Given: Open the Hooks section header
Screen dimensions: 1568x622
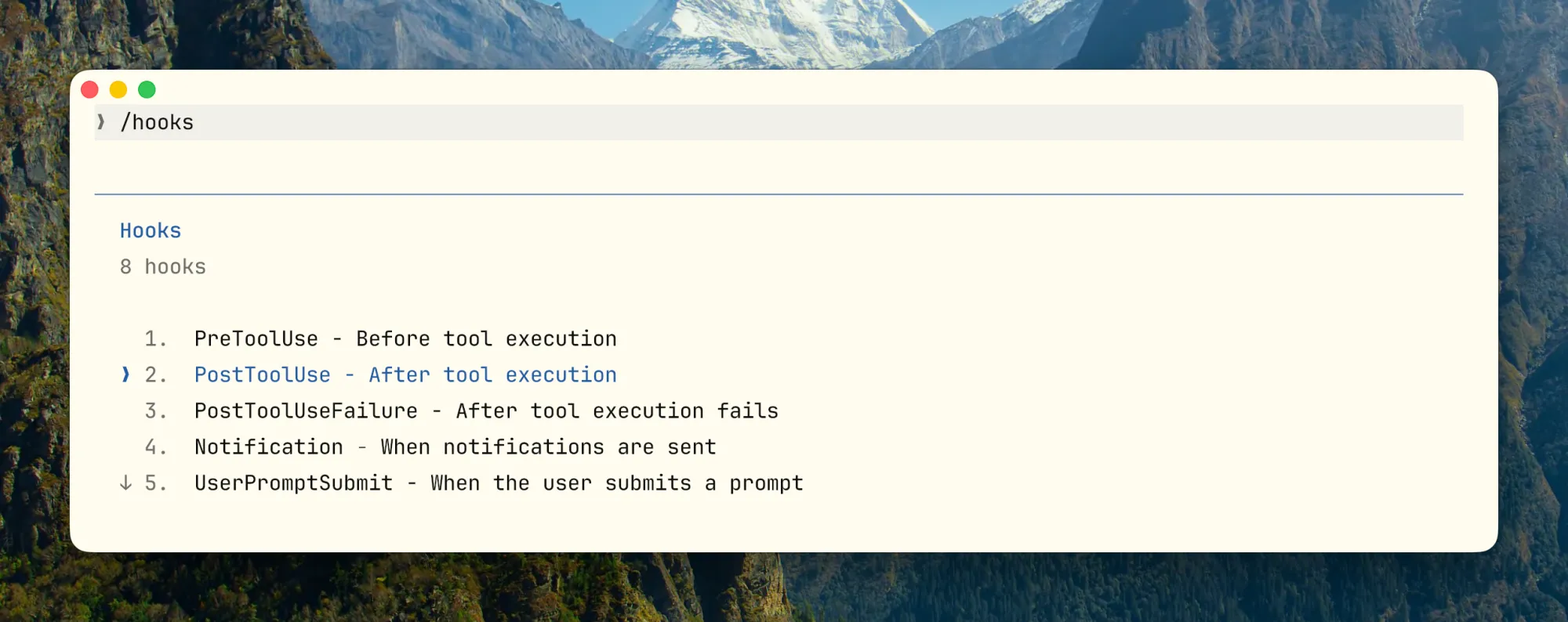Looking at the screenshot, I should click(150, 230).
